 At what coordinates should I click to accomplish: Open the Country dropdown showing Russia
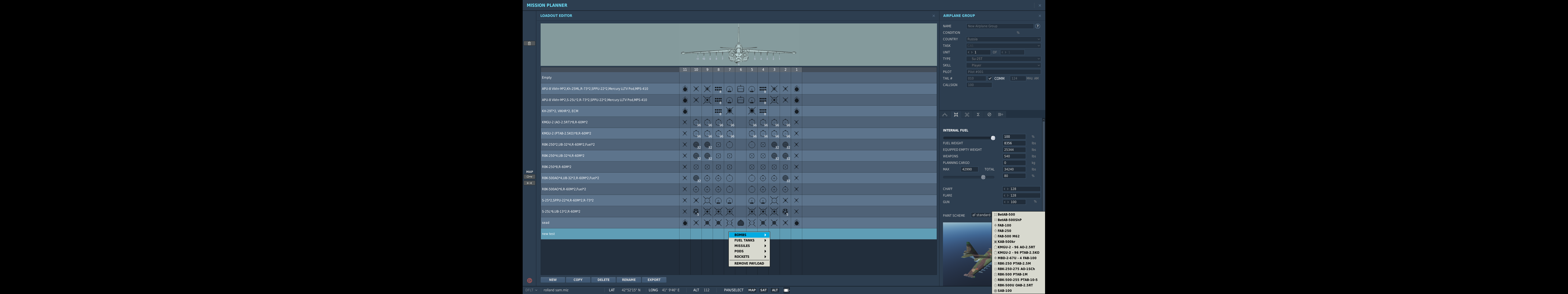click(x=1003, y=39)
